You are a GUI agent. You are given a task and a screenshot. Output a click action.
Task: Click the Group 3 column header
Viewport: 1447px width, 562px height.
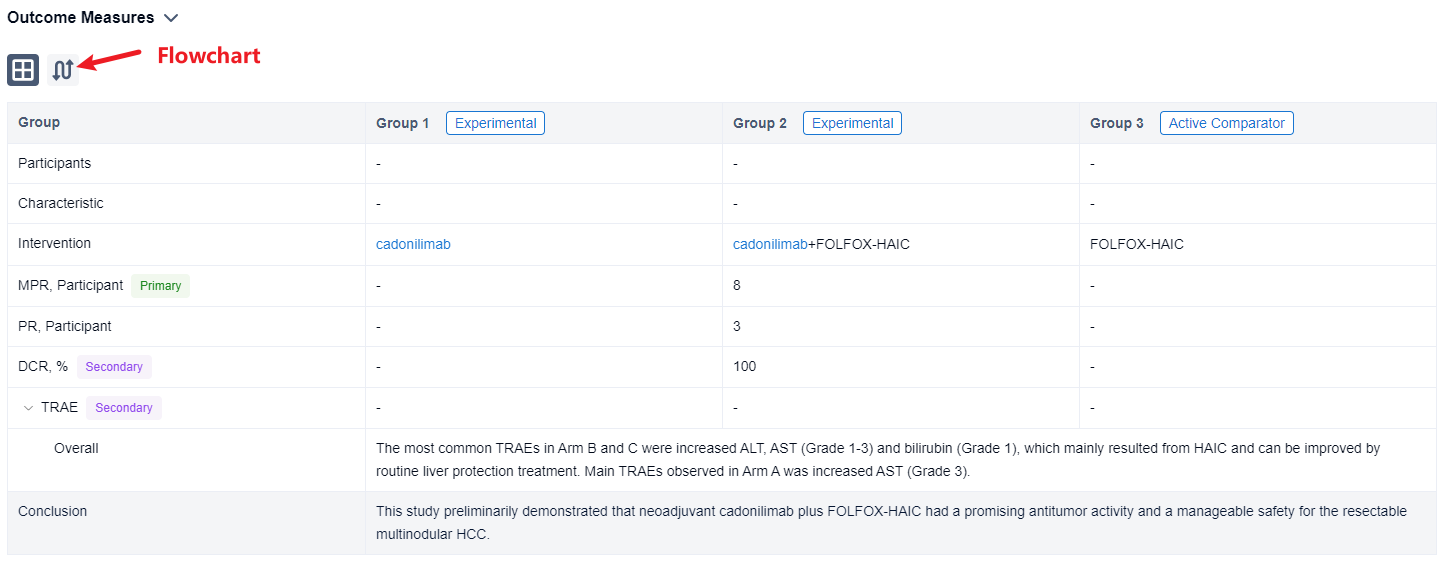(x=1116, y=123)
